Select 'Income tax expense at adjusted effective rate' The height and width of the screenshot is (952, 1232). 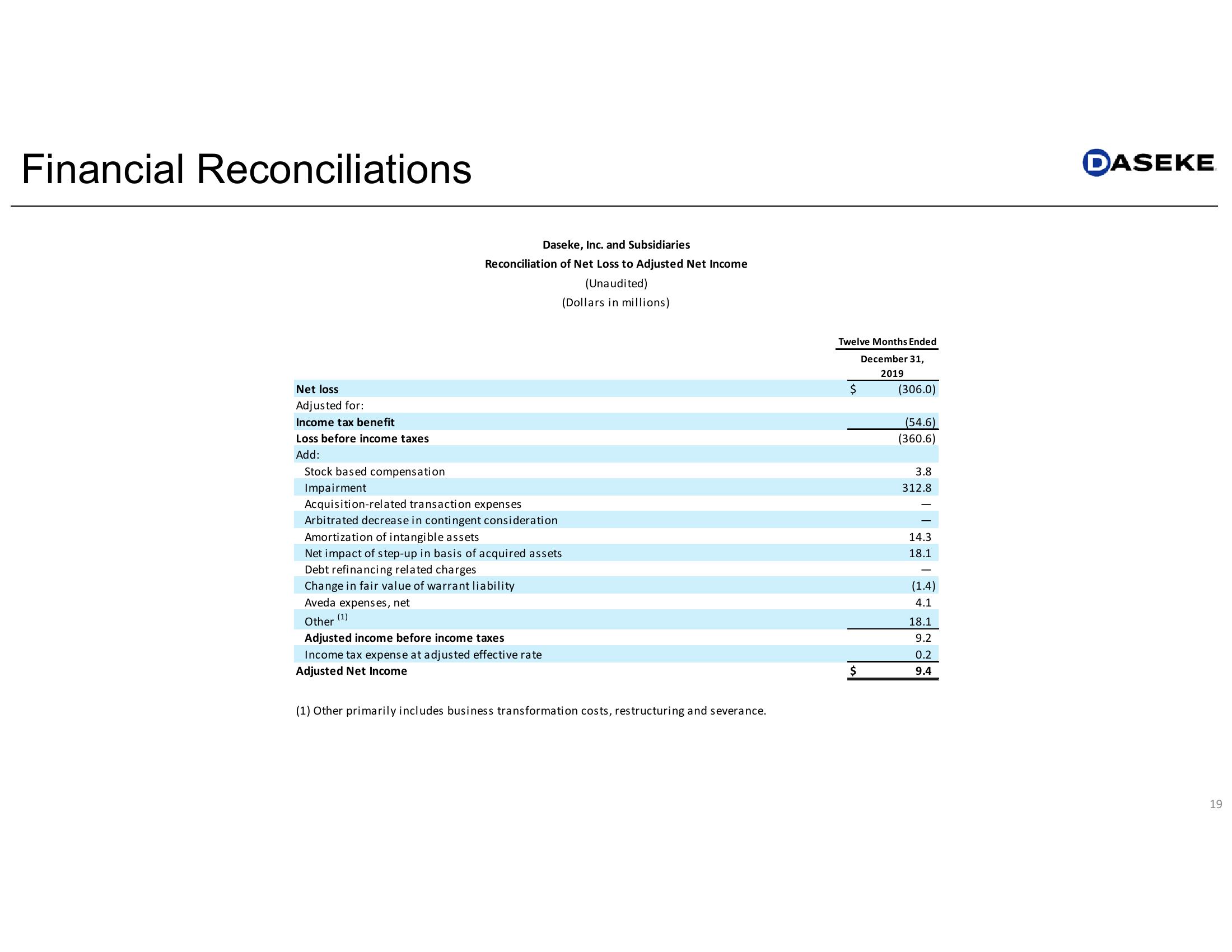pos(423,655)
